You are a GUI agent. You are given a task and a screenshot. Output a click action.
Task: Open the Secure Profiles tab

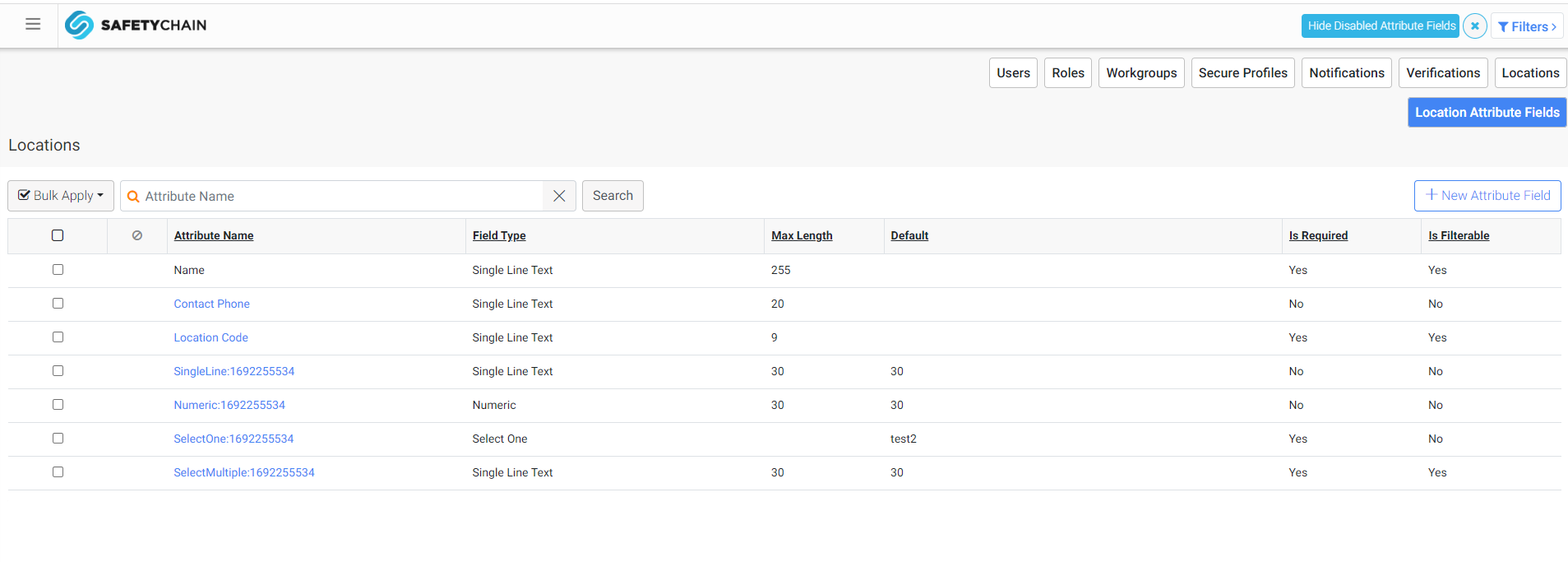tap(1242, 72)
